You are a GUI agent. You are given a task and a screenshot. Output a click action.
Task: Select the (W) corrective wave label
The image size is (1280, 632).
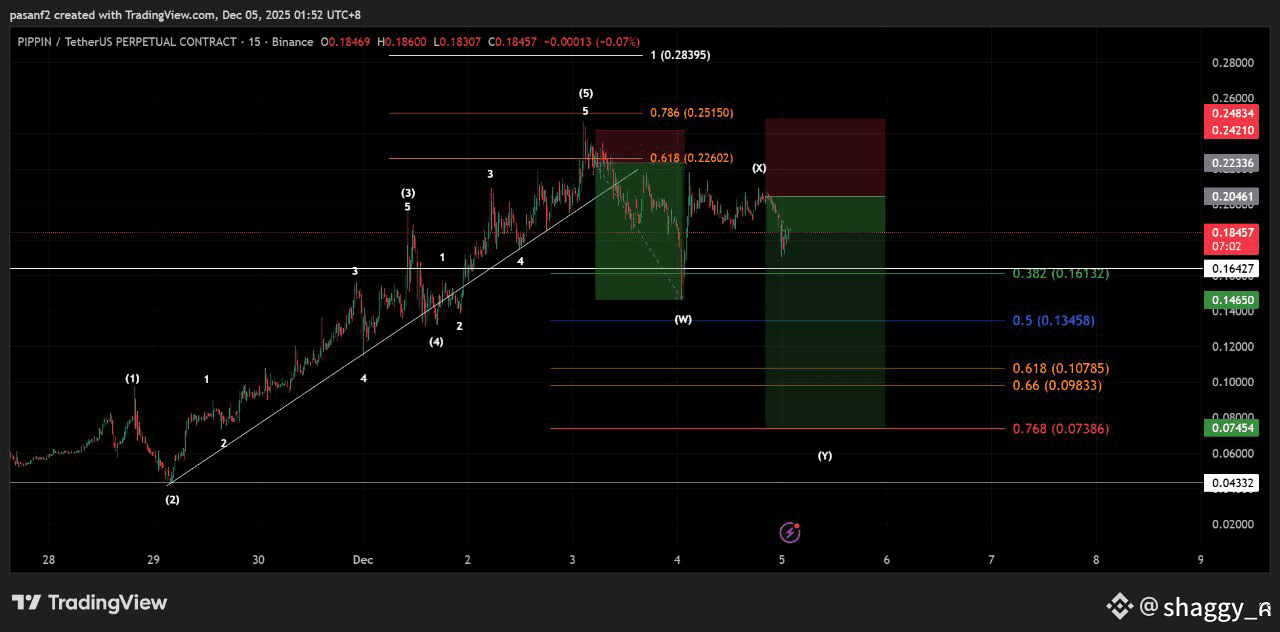pos(683,319)
